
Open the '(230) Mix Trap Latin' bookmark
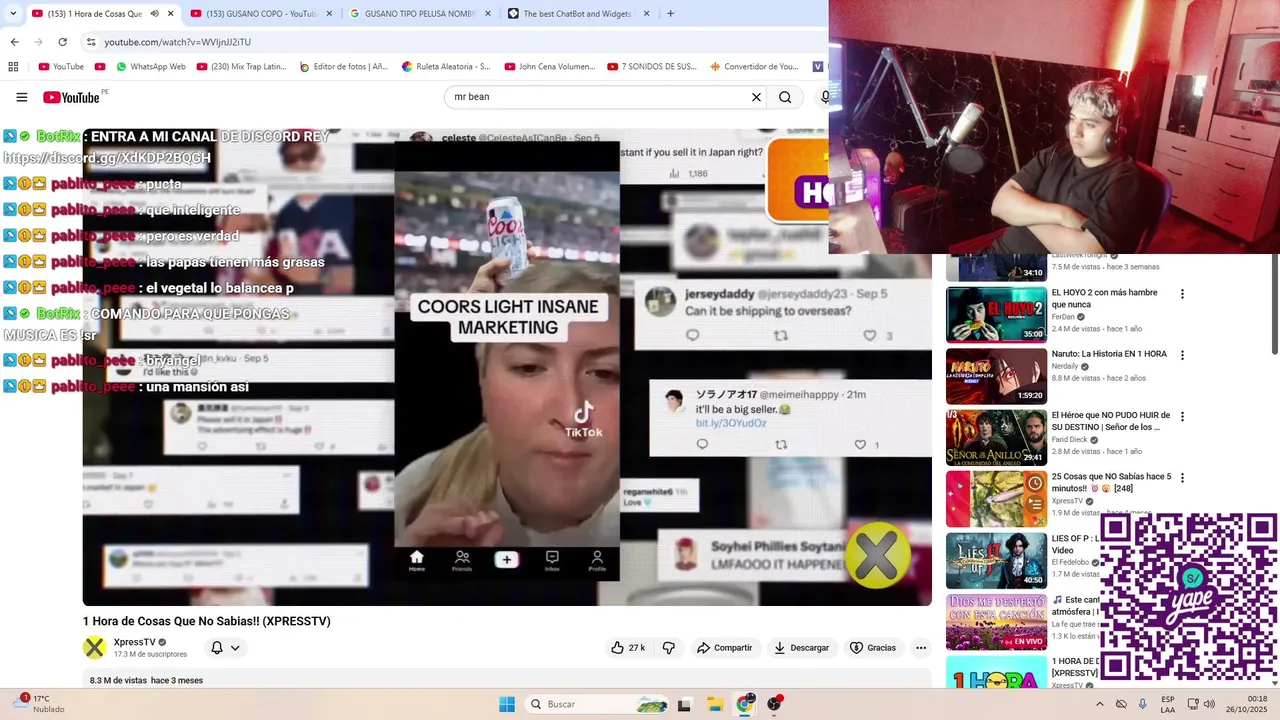click(x=241, y=67)
